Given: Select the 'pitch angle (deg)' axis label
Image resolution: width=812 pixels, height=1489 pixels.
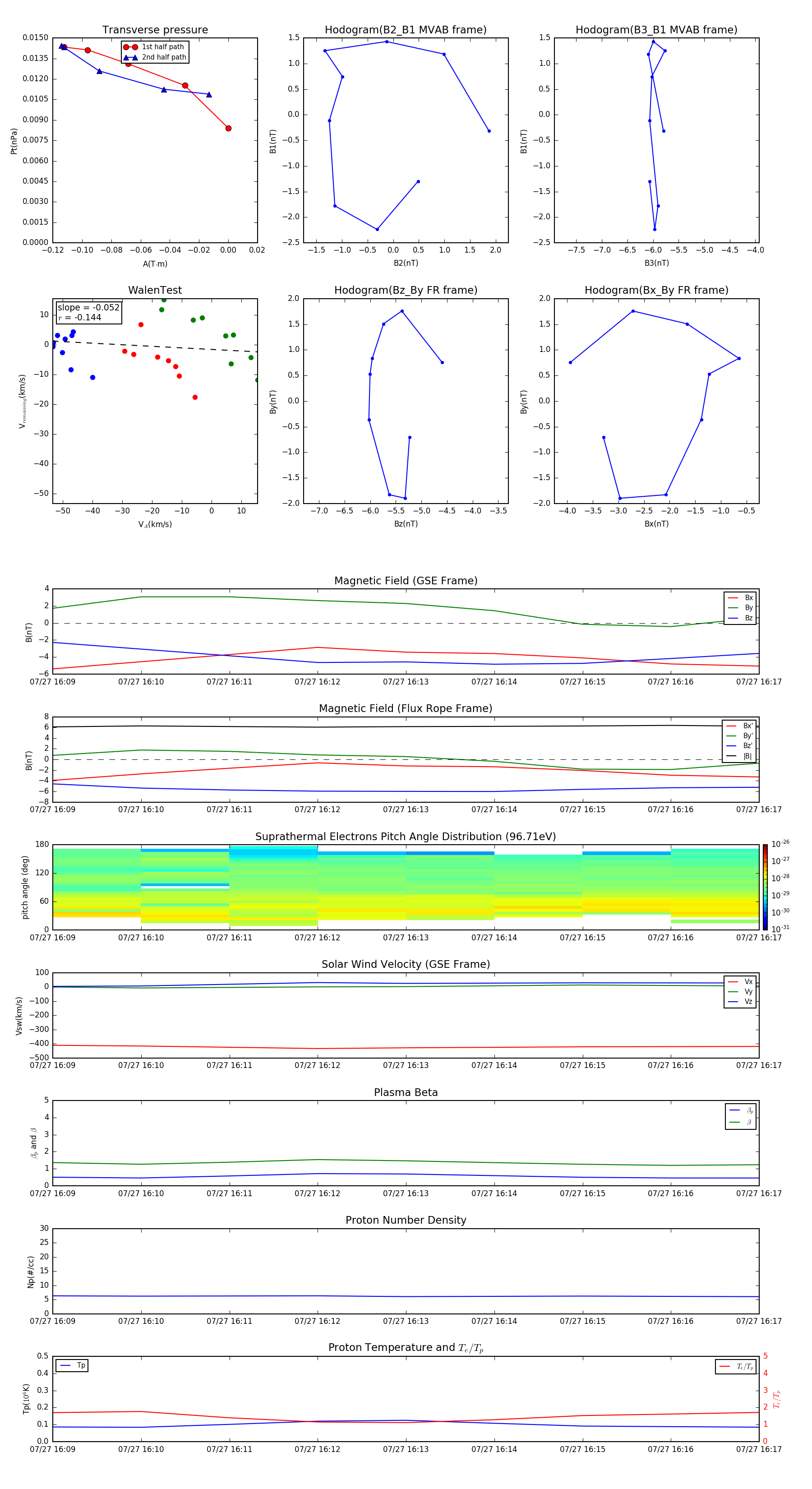Looking at the screenshot, I should [25, 887].
